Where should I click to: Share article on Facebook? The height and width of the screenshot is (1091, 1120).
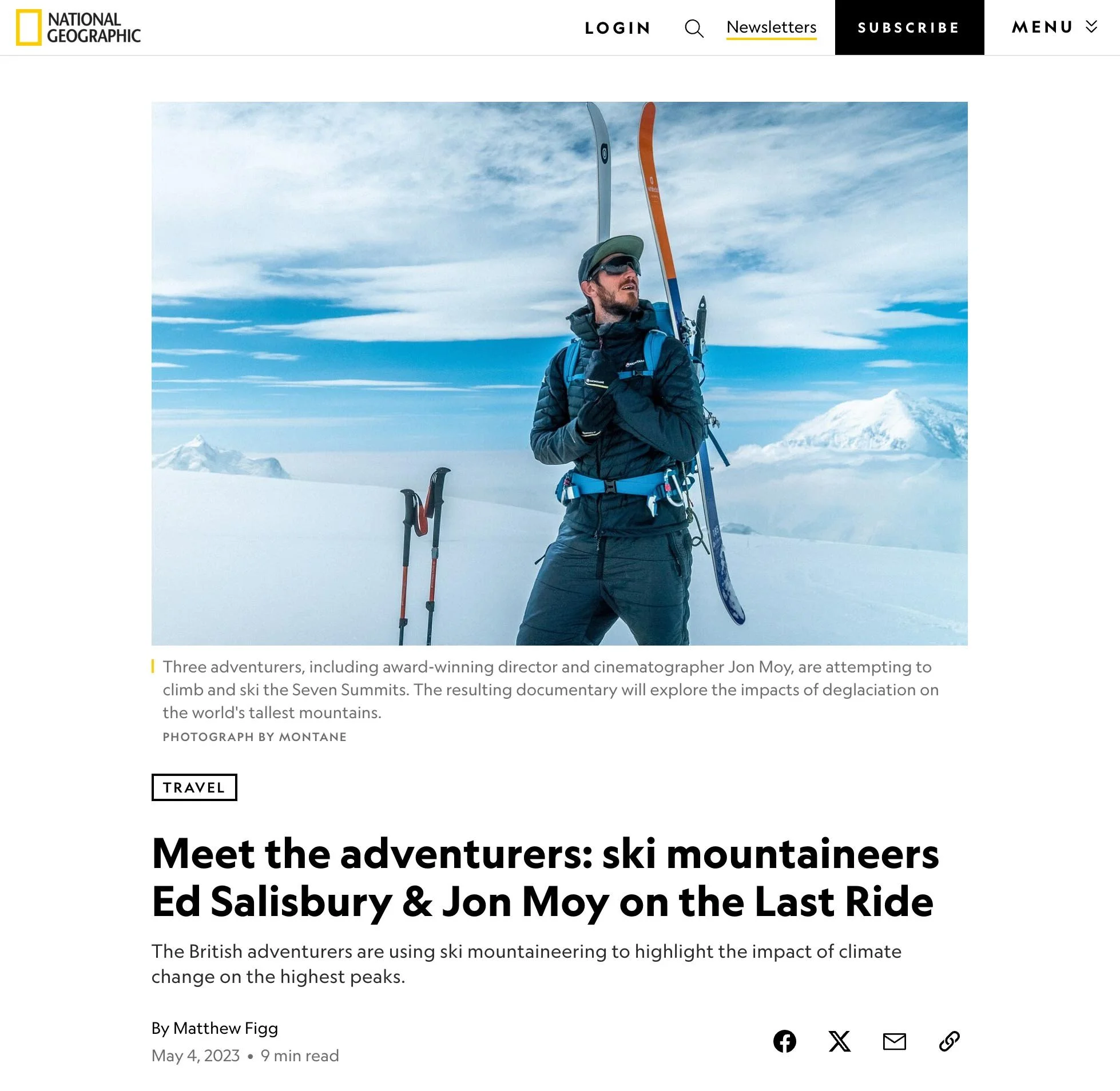click(784, 1041)
